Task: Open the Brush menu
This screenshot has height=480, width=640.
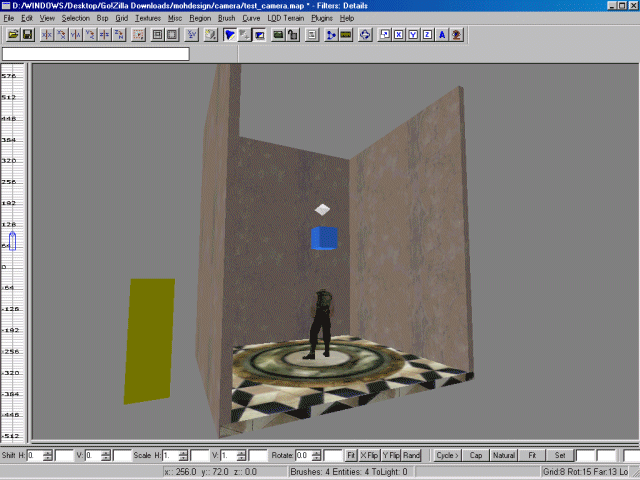Action: click(227, 18)
